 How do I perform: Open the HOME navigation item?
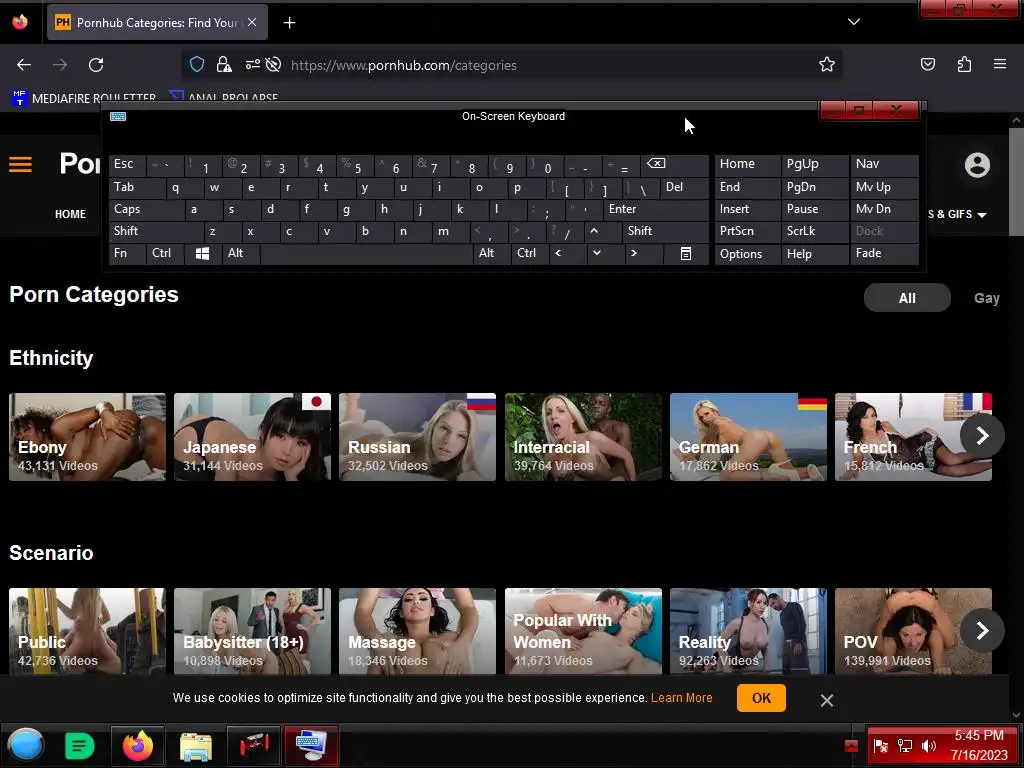pyautogui.click(x=71, y=214)
